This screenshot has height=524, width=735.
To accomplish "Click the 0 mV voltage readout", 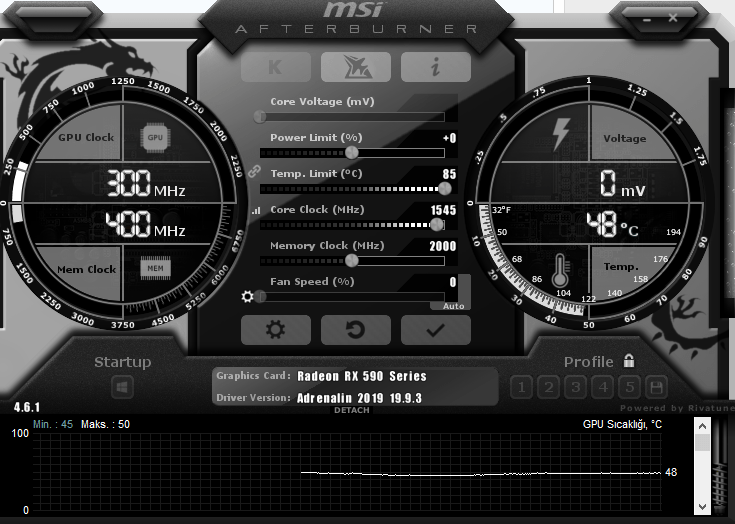I will click(623, 183).
